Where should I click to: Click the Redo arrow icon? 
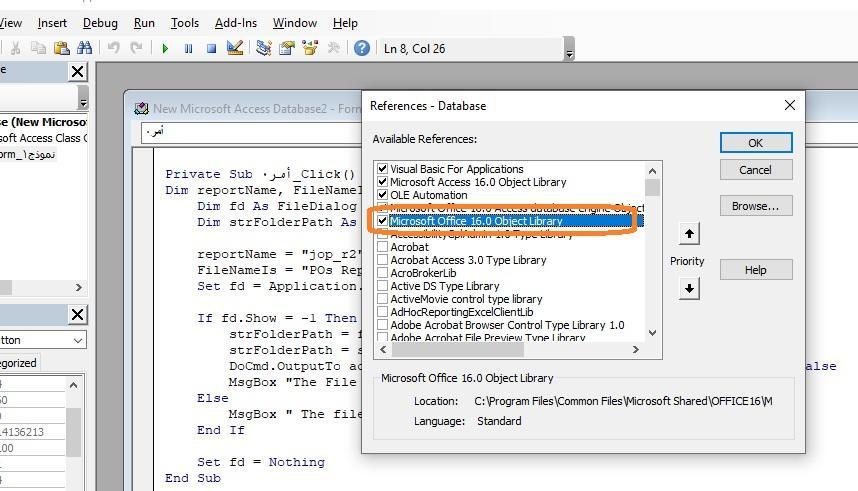click(136, 49)
